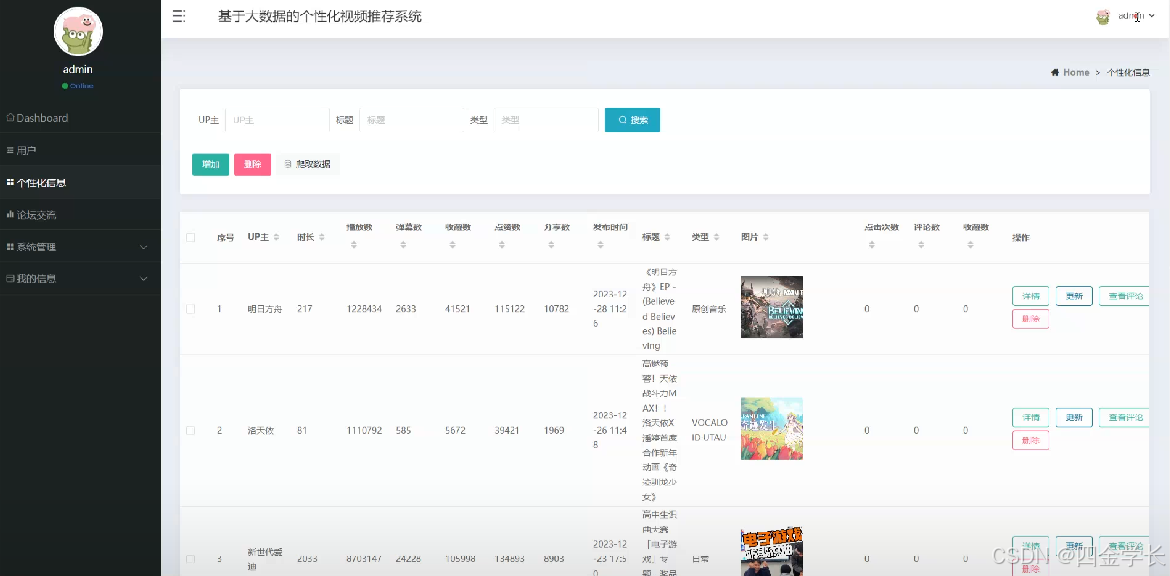Open the admin account dropdown at top right
1170x576 pixels.
pos(1125,16)
